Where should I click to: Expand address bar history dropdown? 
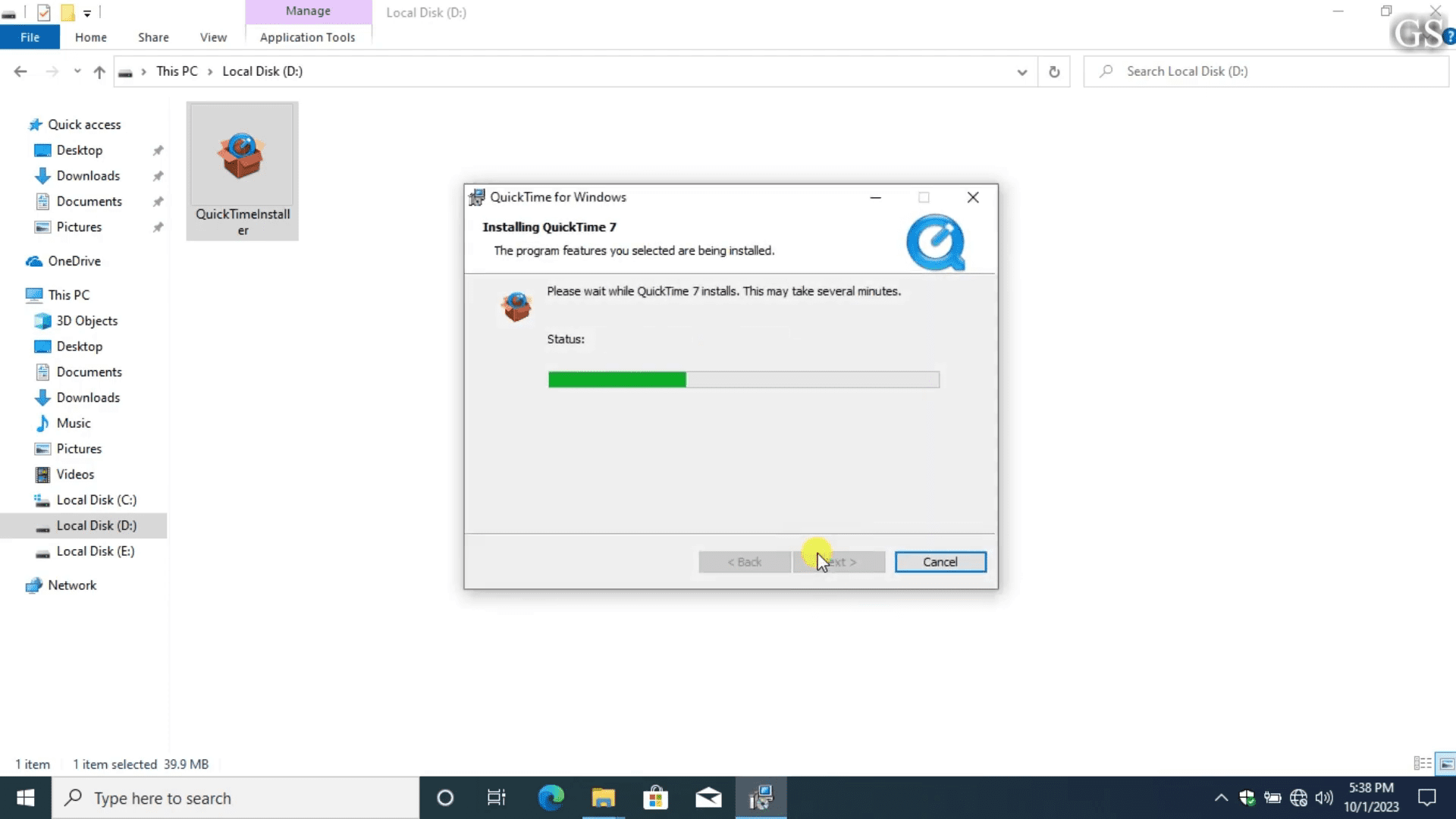[x=1022, y=72]
